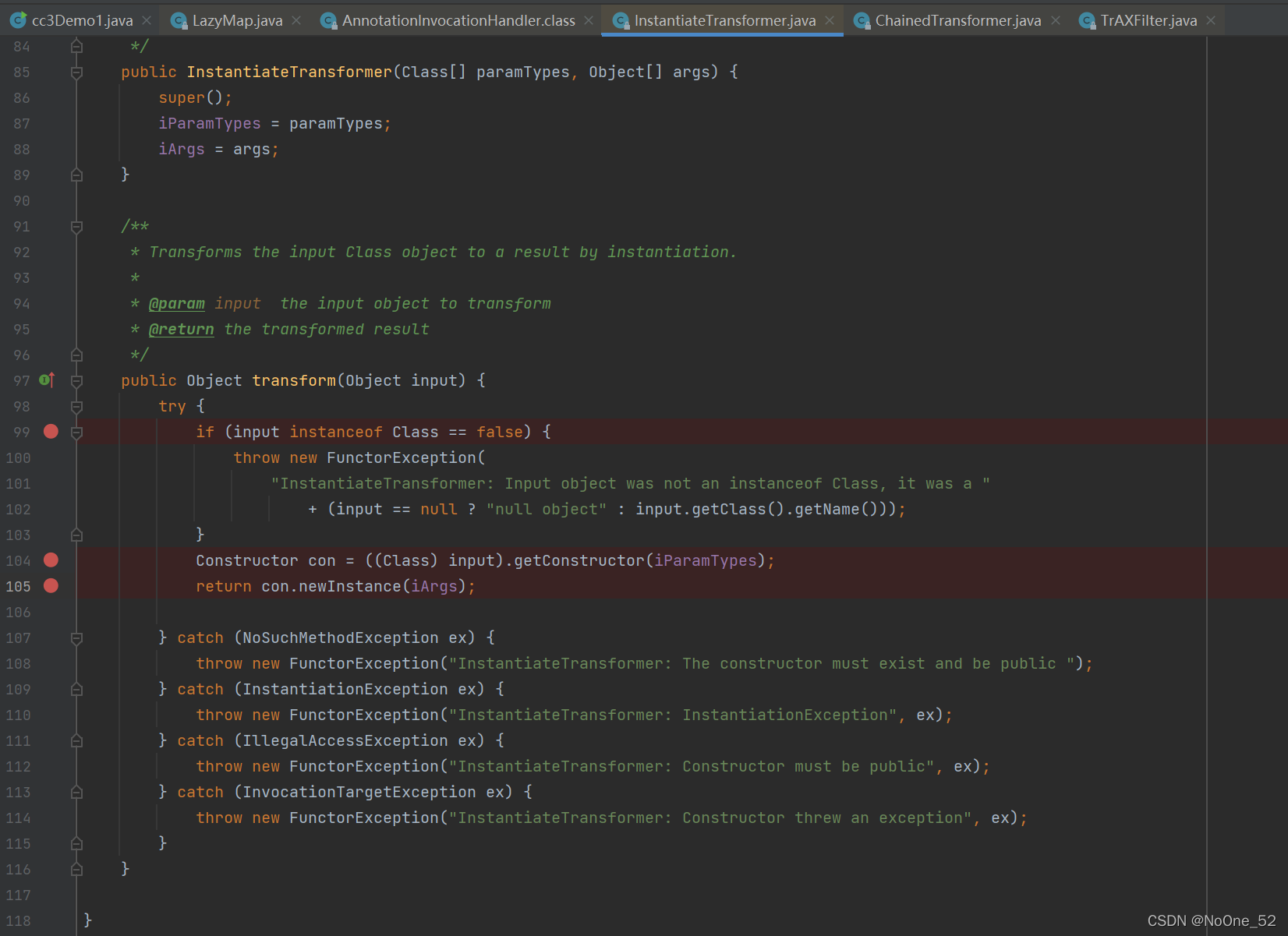Viewport: 1288px width, 936px height.
Task: Click AnnotationInvocationHandler.class file icon
Action: [x=328, y=21]
